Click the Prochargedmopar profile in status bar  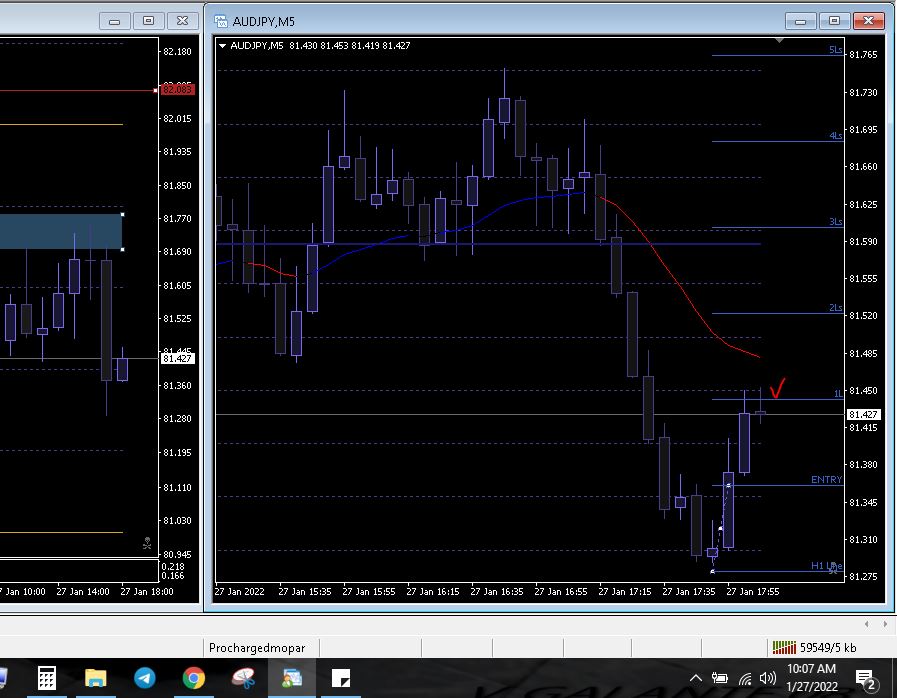point(257,647)
